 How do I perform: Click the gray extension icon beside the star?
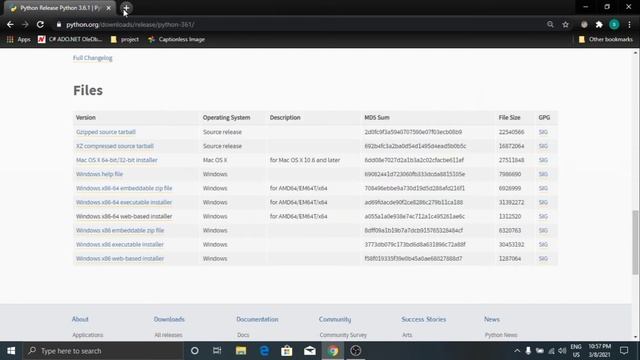(584, 24)
